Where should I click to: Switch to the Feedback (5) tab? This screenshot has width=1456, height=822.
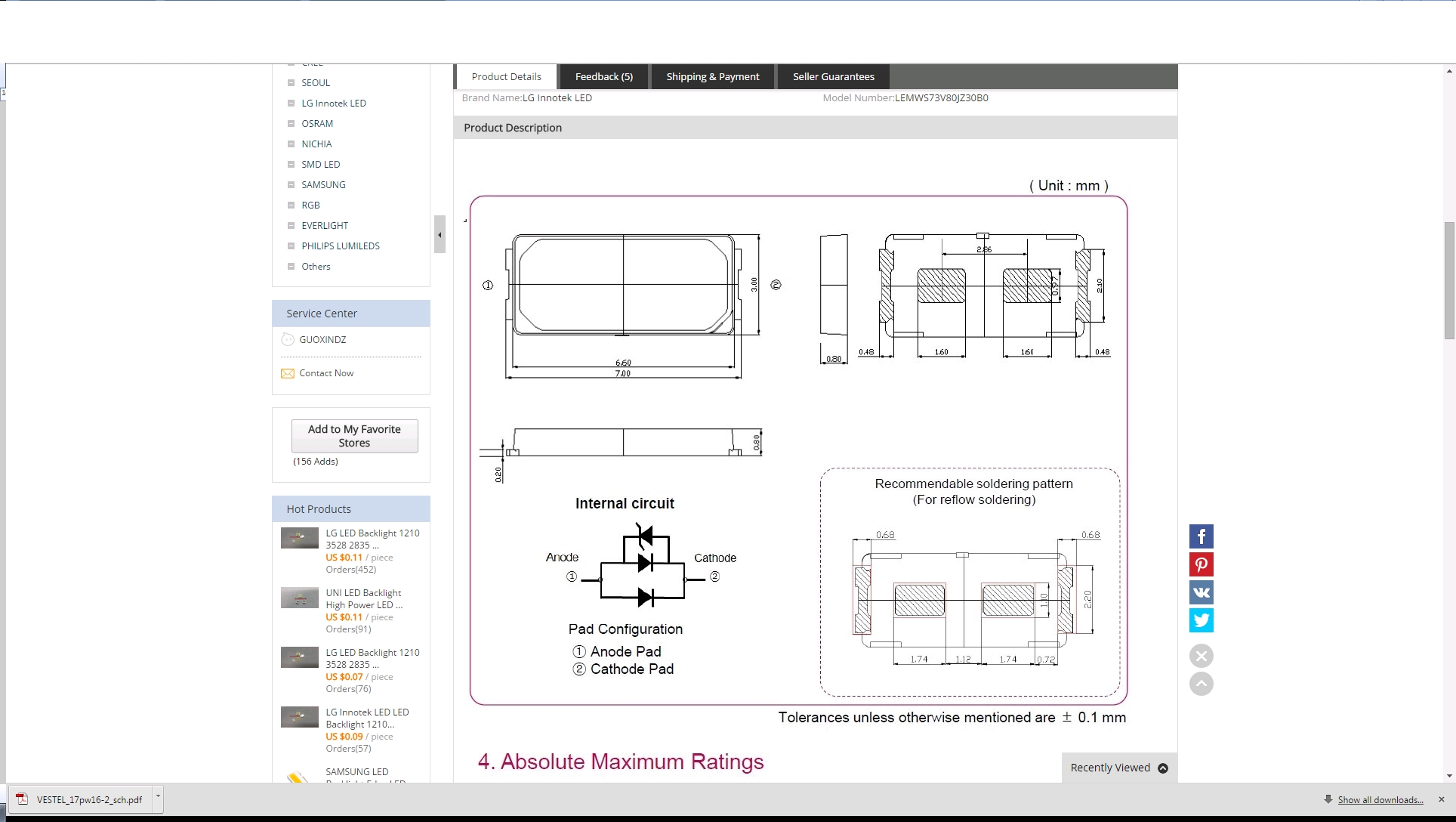tap(603, 76)
